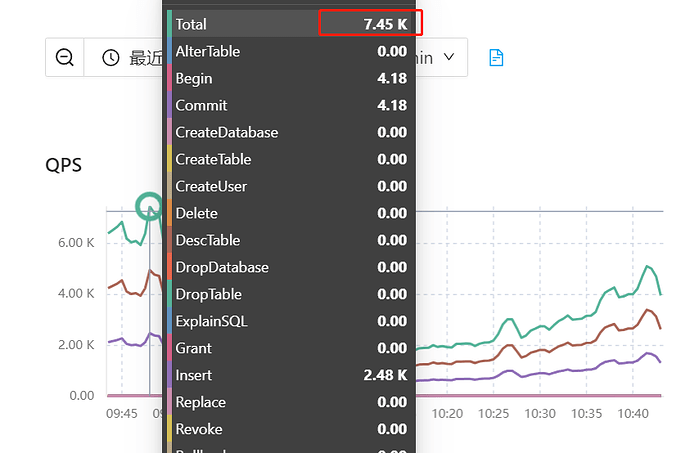Click the Delete orange color swatch
Screen dimensions: 690x453
169,213
